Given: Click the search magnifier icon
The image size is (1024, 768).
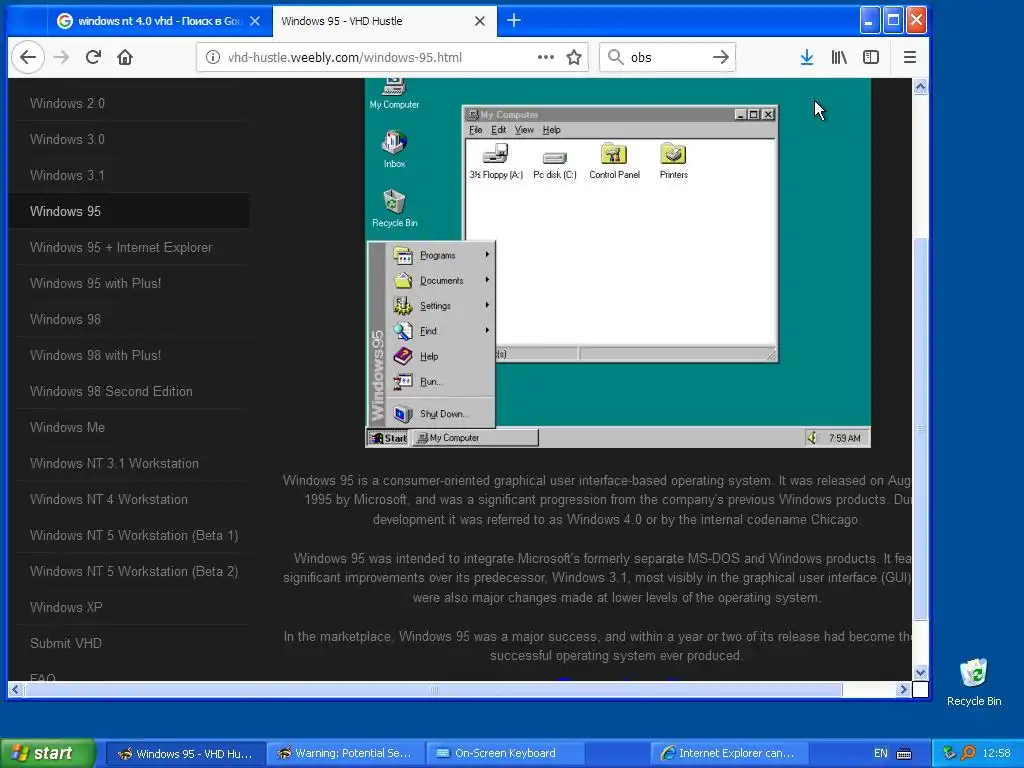Looking at the screenshot, I should pyautogui.click(x=616, y=57).
